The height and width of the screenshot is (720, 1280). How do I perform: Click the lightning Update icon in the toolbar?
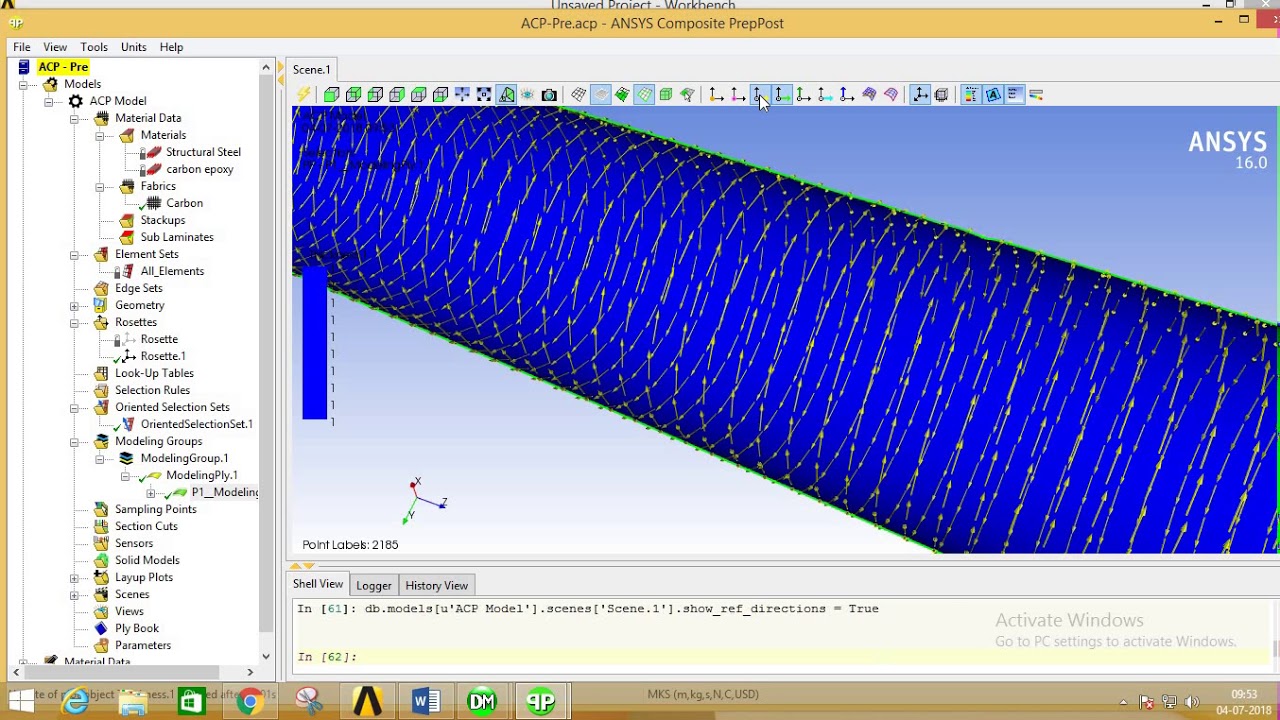click(x=304, y=95)
